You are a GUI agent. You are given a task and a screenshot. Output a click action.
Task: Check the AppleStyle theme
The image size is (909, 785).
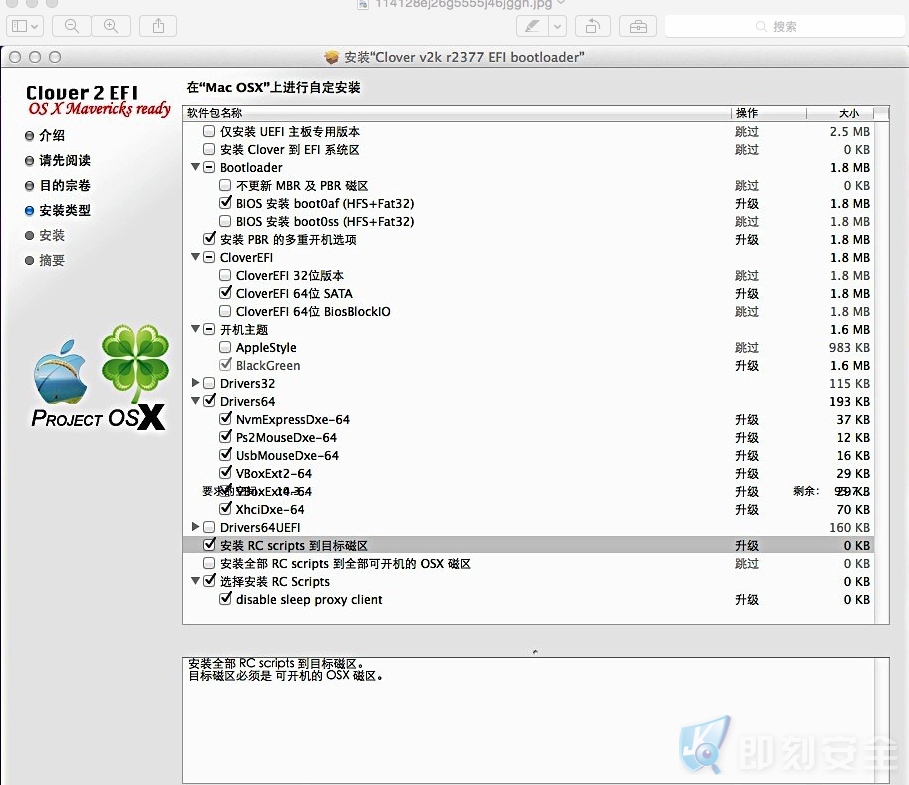225,347
